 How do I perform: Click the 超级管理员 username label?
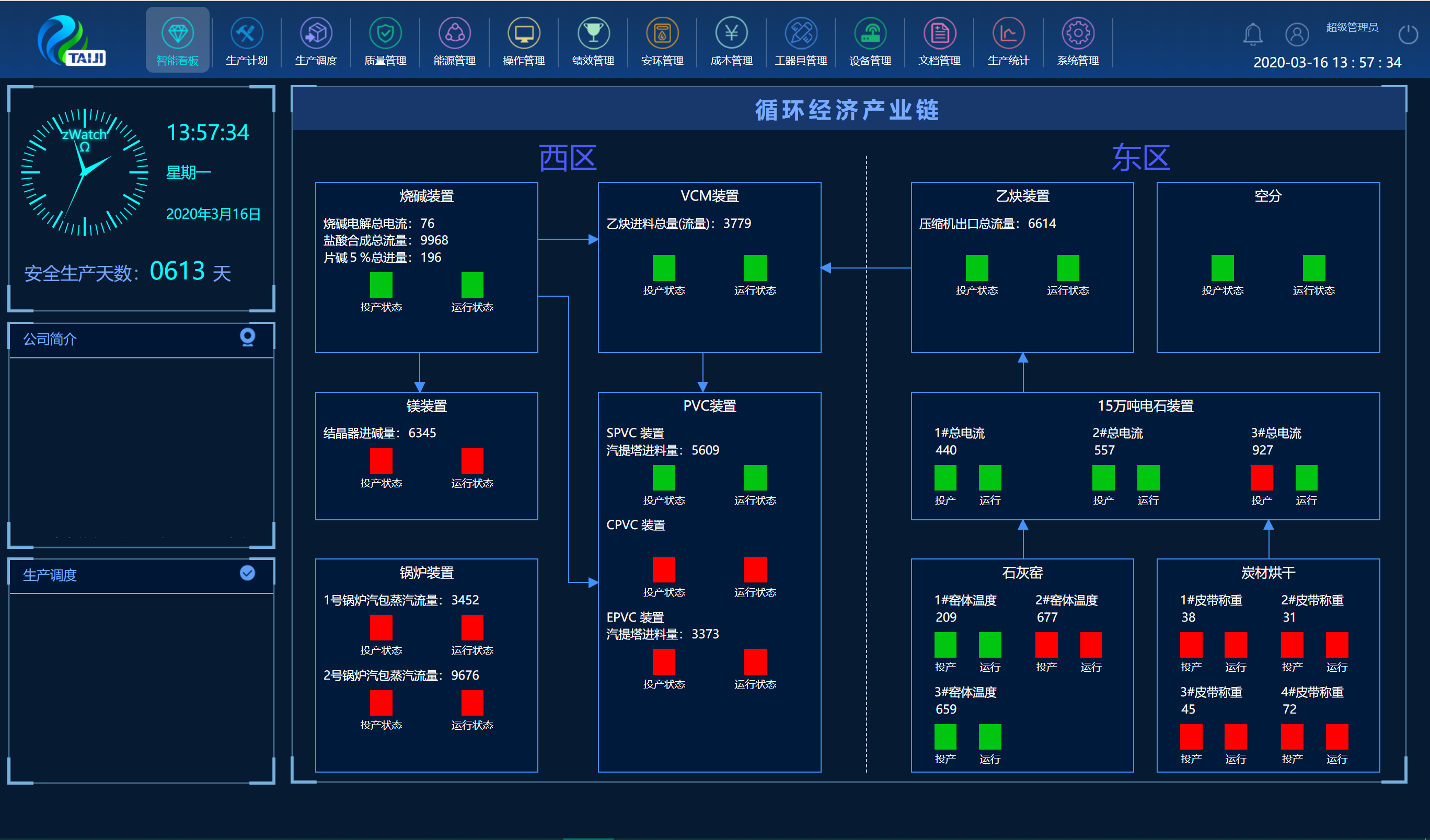tap(1352, 27)
